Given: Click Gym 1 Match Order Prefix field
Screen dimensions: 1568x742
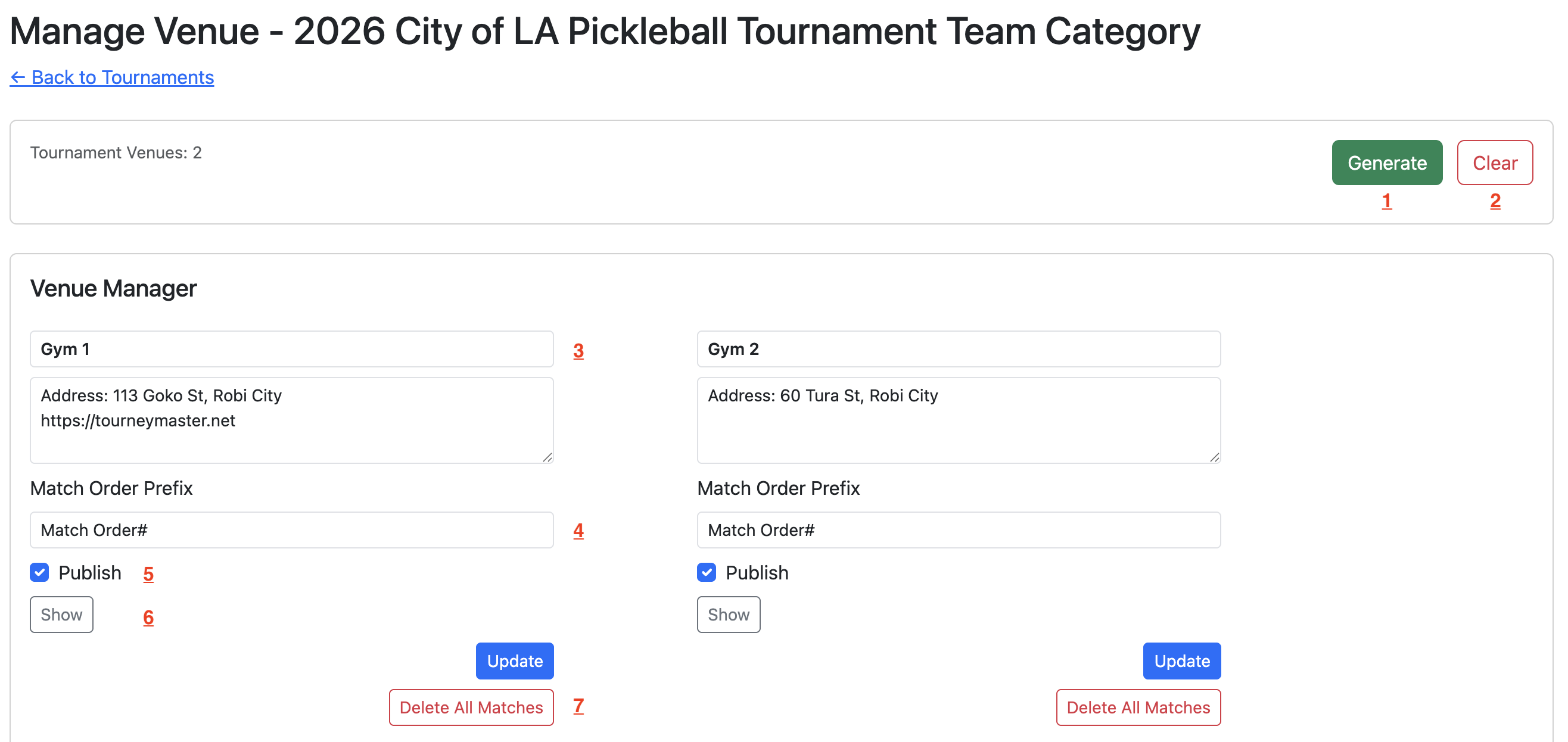Looking at the screenshot, I should pyautogui.click(x=291, y=529).
